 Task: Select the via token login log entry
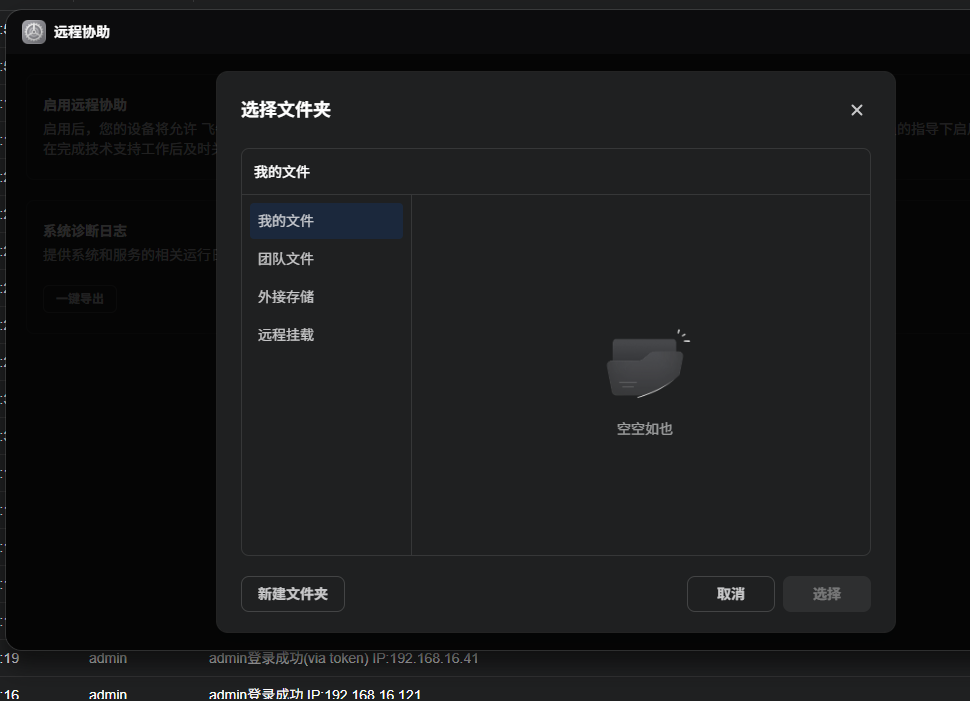pos(343,658)
